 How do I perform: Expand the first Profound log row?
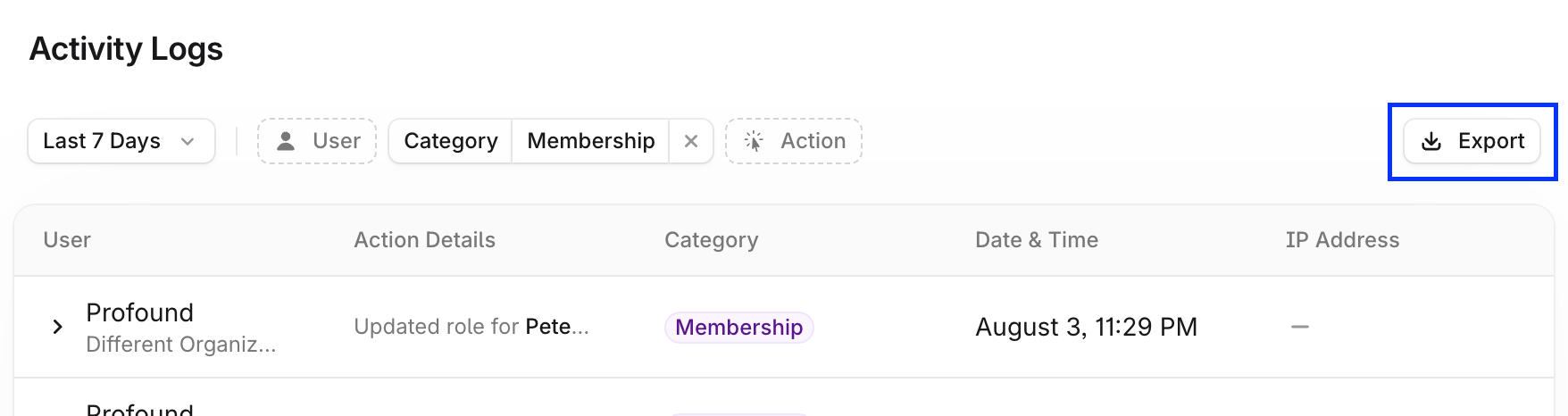57,327
